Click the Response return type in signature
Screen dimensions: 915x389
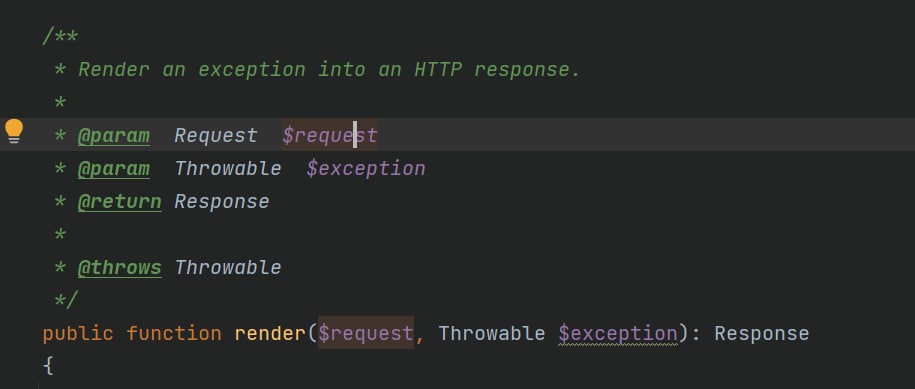coord(762,334)
